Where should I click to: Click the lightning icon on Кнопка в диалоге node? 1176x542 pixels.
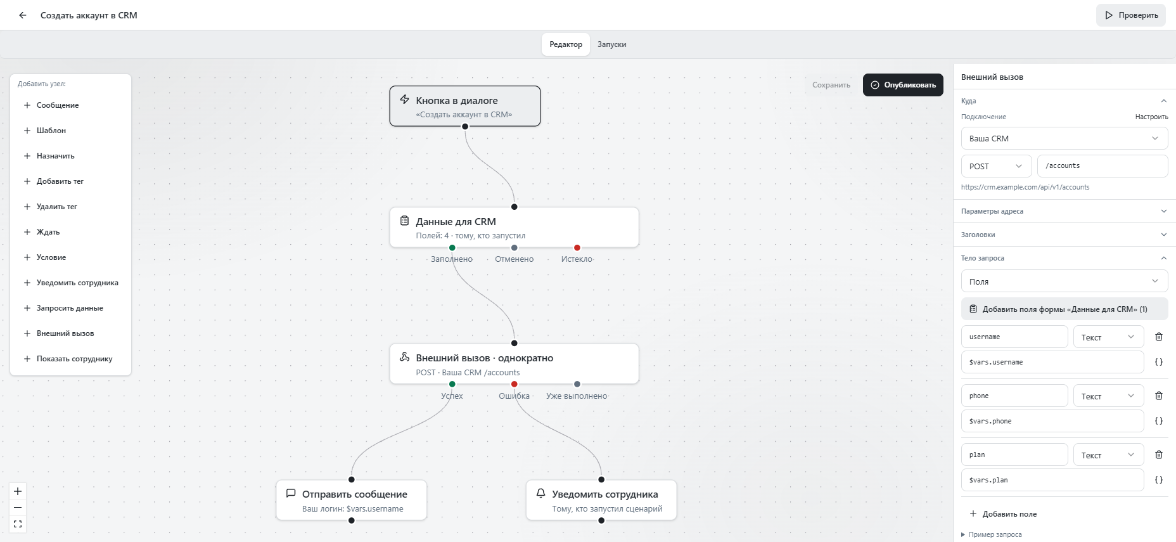point(404,100)
